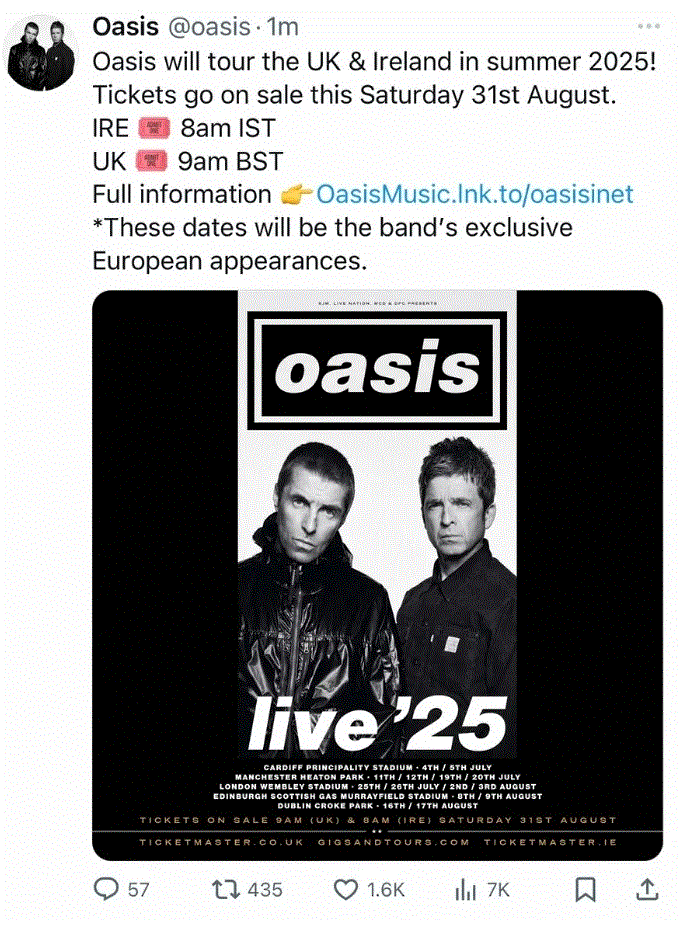Click the 1.6K likes count
The image size is (693, 928).
[x=386, y=890]
